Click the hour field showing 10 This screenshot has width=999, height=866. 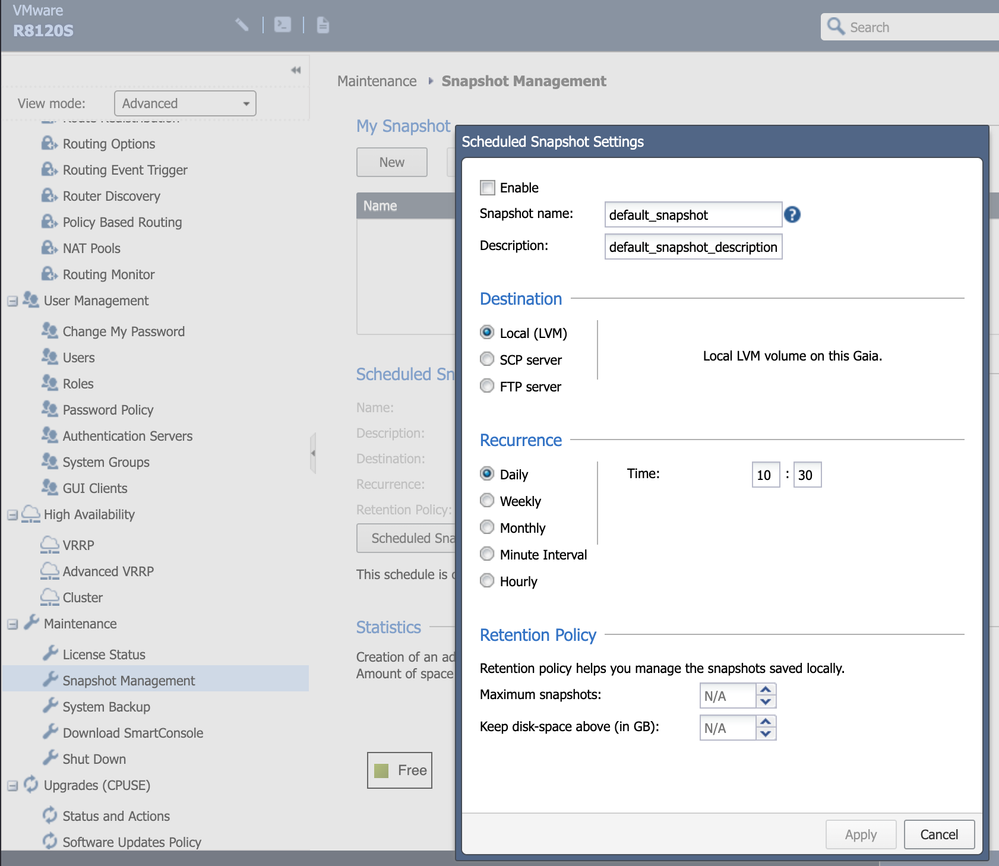[765, 475]
